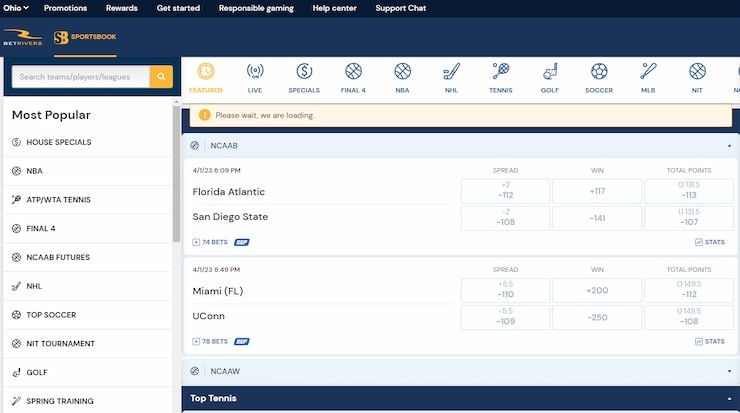Open NBA in Most Popular sidebar
Image resolution: width=740 pixels, height=413 pixels.
[x=88, y=171]
